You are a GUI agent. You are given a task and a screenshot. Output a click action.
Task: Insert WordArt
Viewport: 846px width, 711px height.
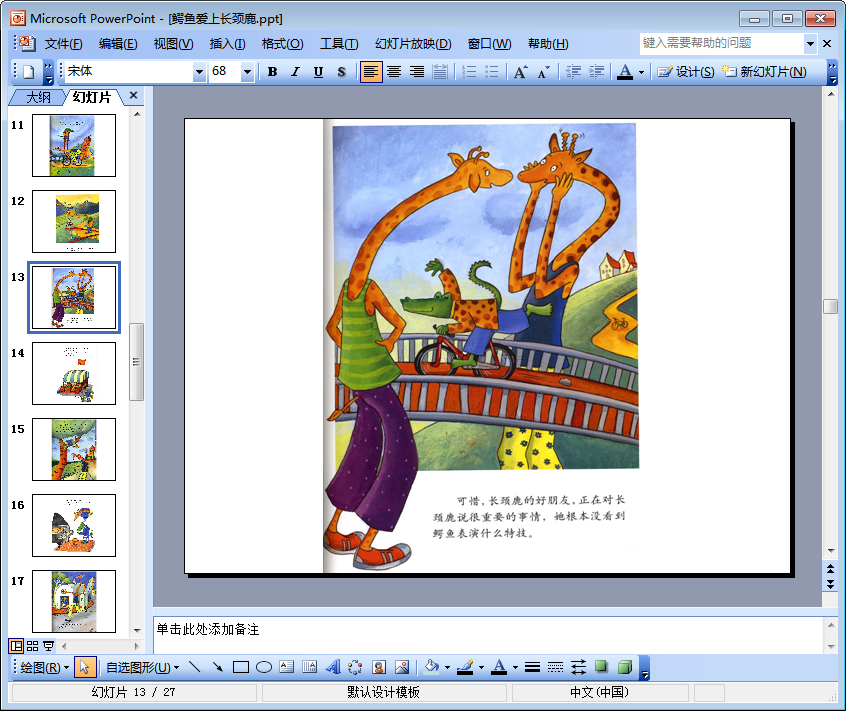[x=332, y=667]
